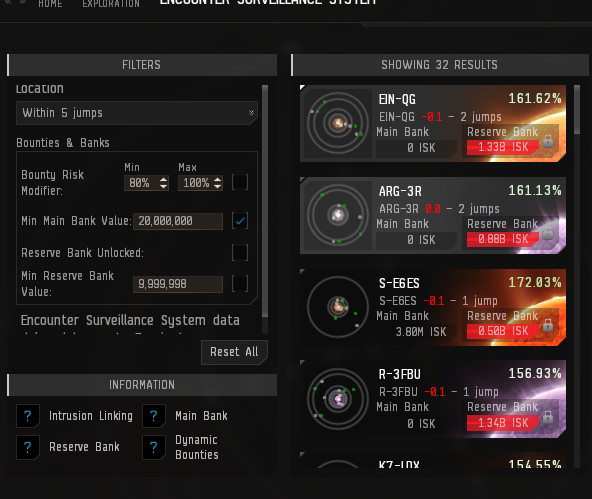This screenshot has height=499, width=592.
Task: Click the results list vertical scrollbar
Action: pyautogui.click(x=577, y=109)
